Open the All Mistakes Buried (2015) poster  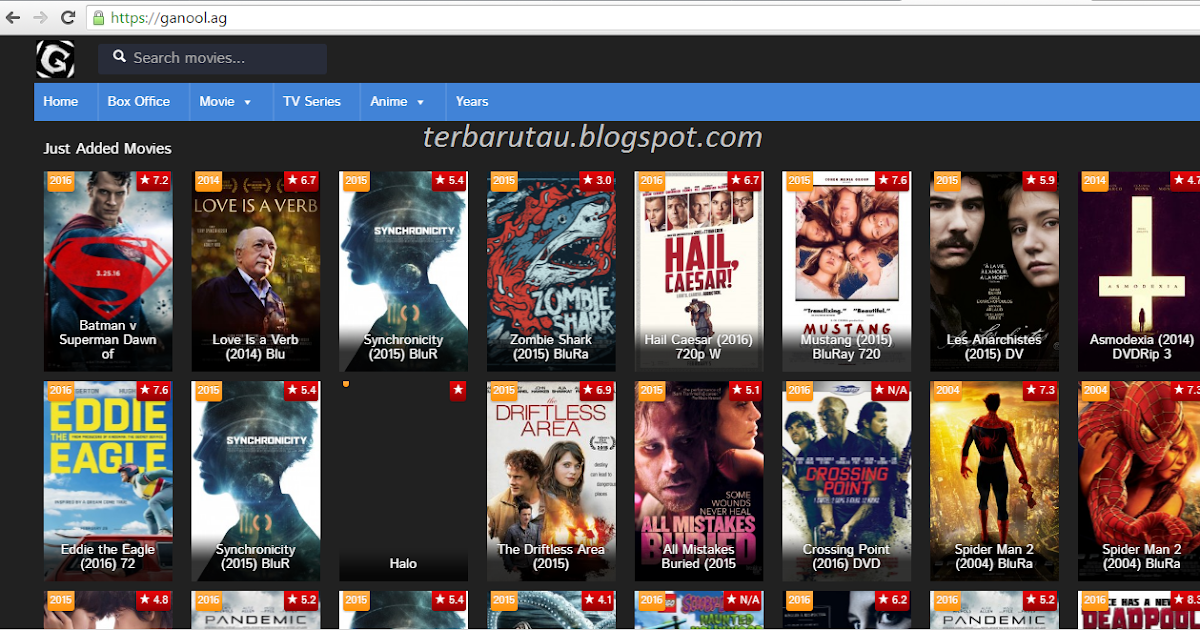coord(699,481)
